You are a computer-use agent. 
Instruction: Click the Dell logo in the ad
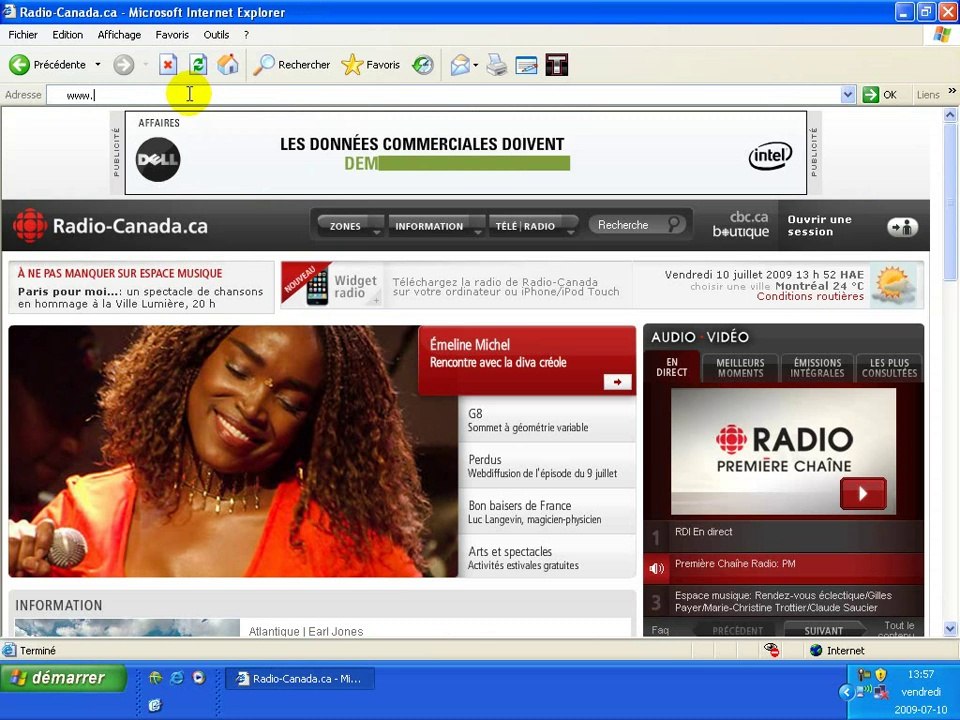(x=158, y=160)
